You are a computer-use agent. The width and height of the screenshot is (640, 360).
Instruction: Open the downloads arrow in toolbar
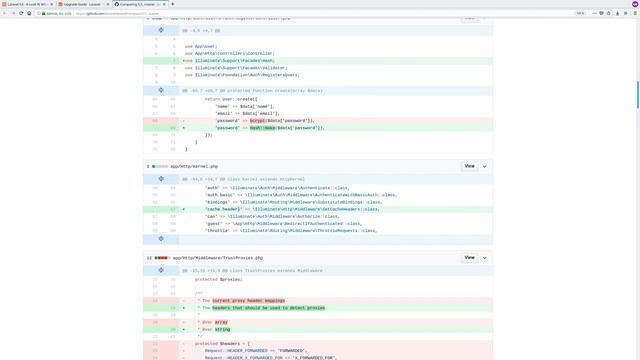617,13
